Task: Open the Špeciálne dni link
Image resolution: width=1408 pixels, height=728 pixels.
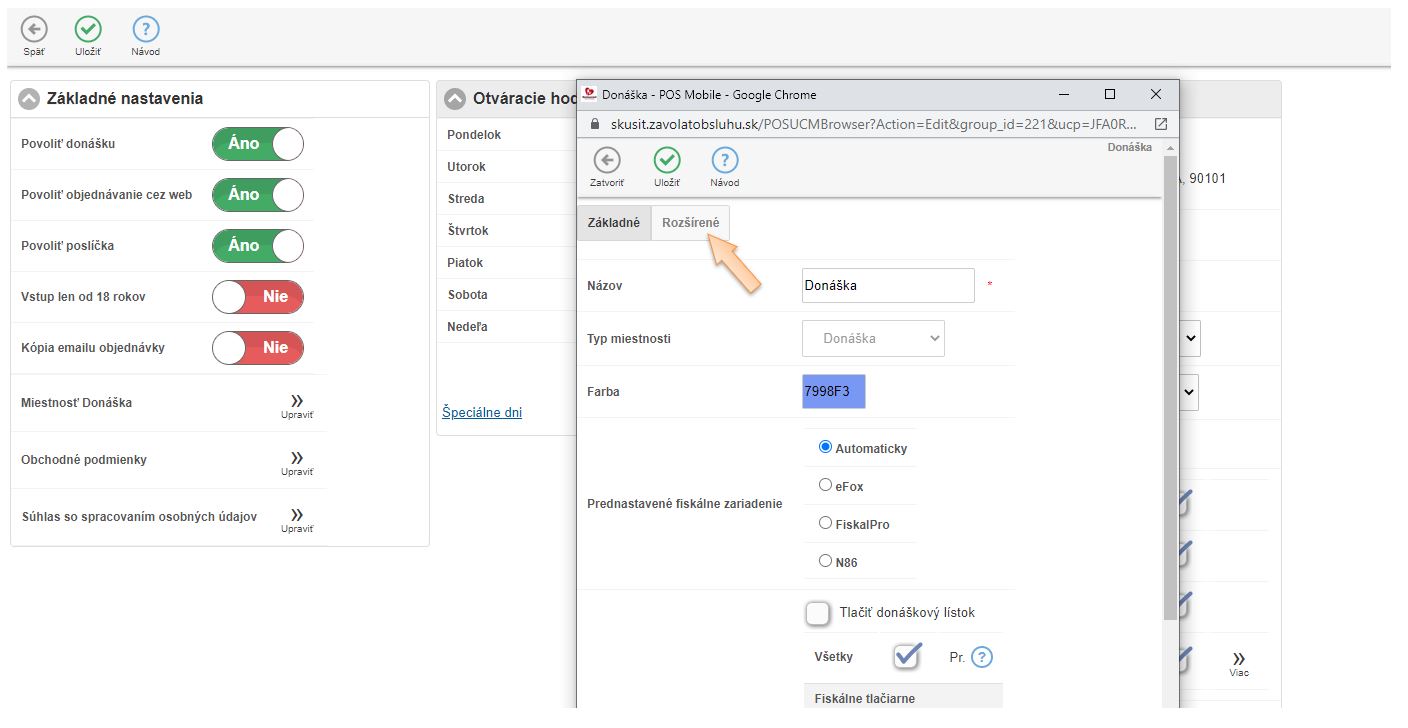Action: point(482,412)
